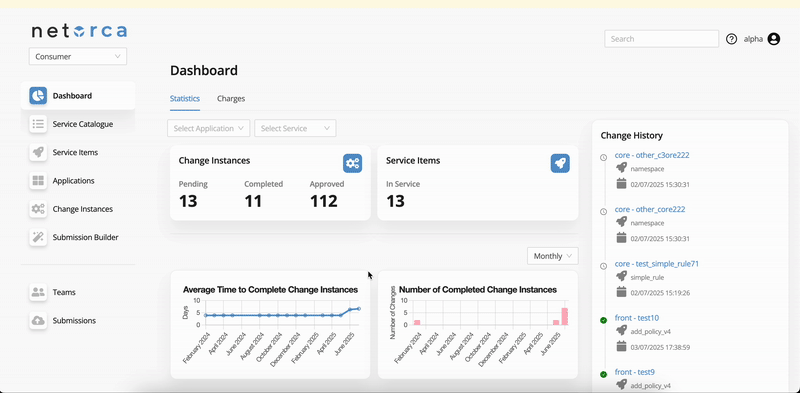The image size is (800, 393).
Task: Open the Select Application dropdown
Action: pyautogui.click(x=209, y=128)
